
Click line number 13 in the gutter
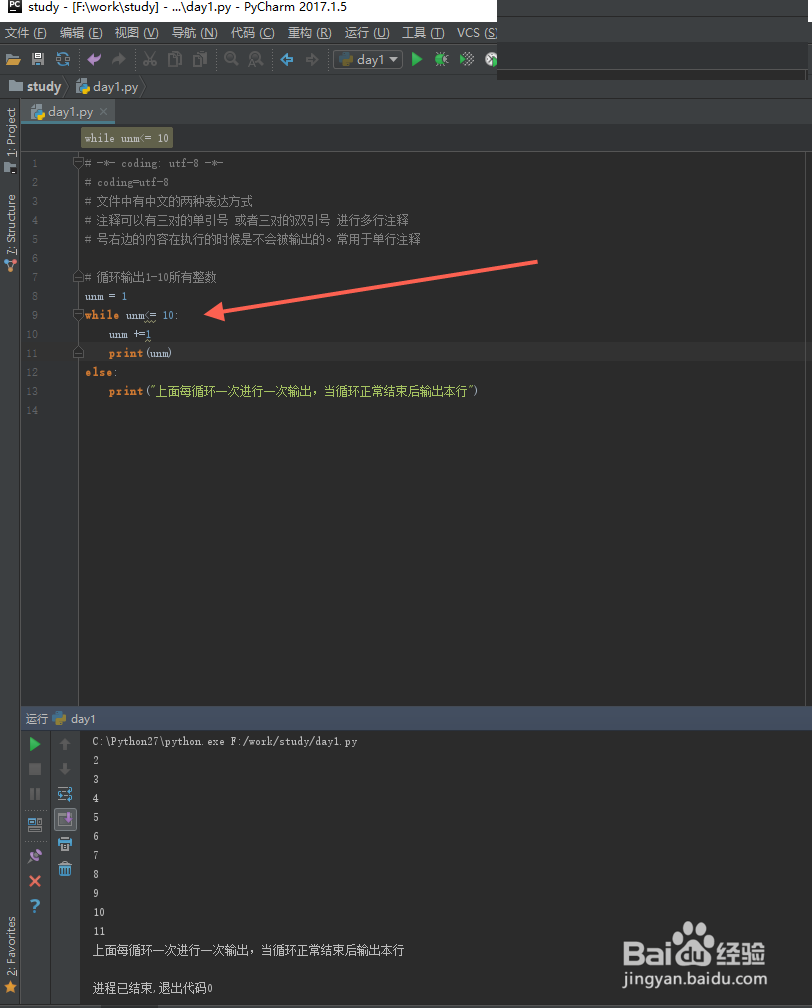click(32, 392)
